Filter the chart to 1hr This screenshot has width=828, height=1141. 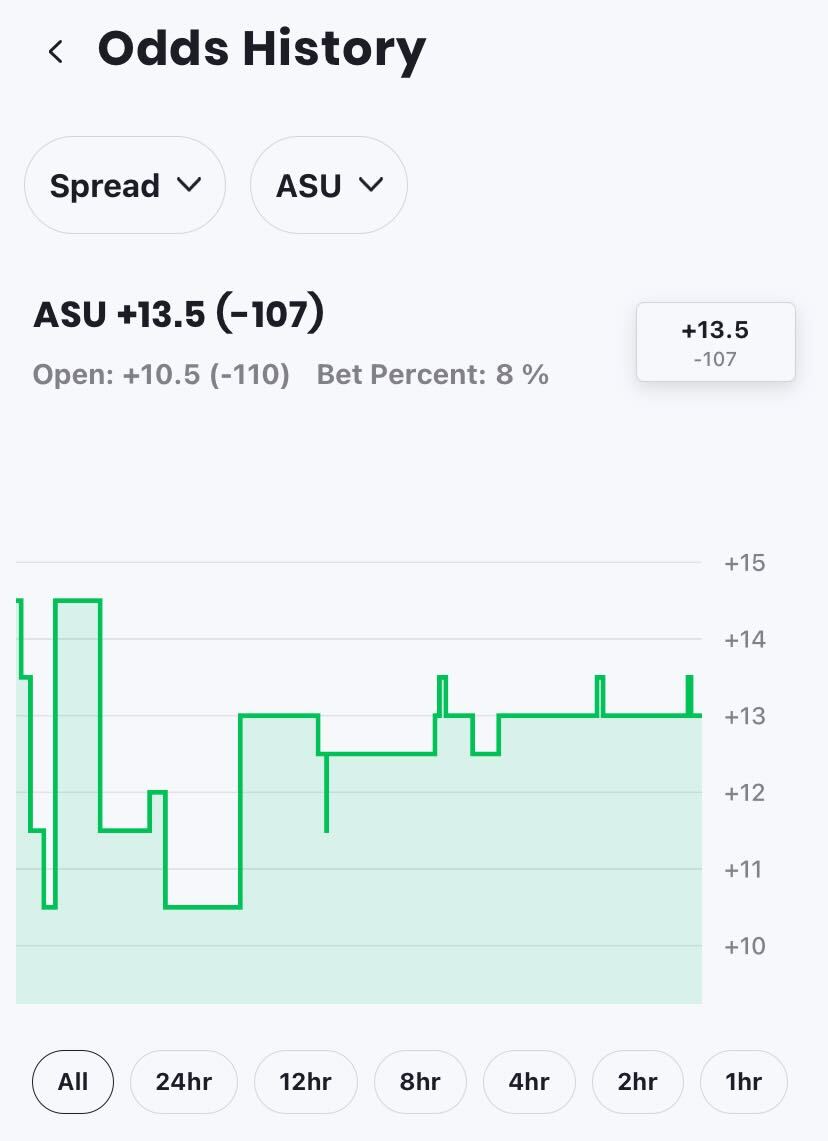[x=744, y=1082]
